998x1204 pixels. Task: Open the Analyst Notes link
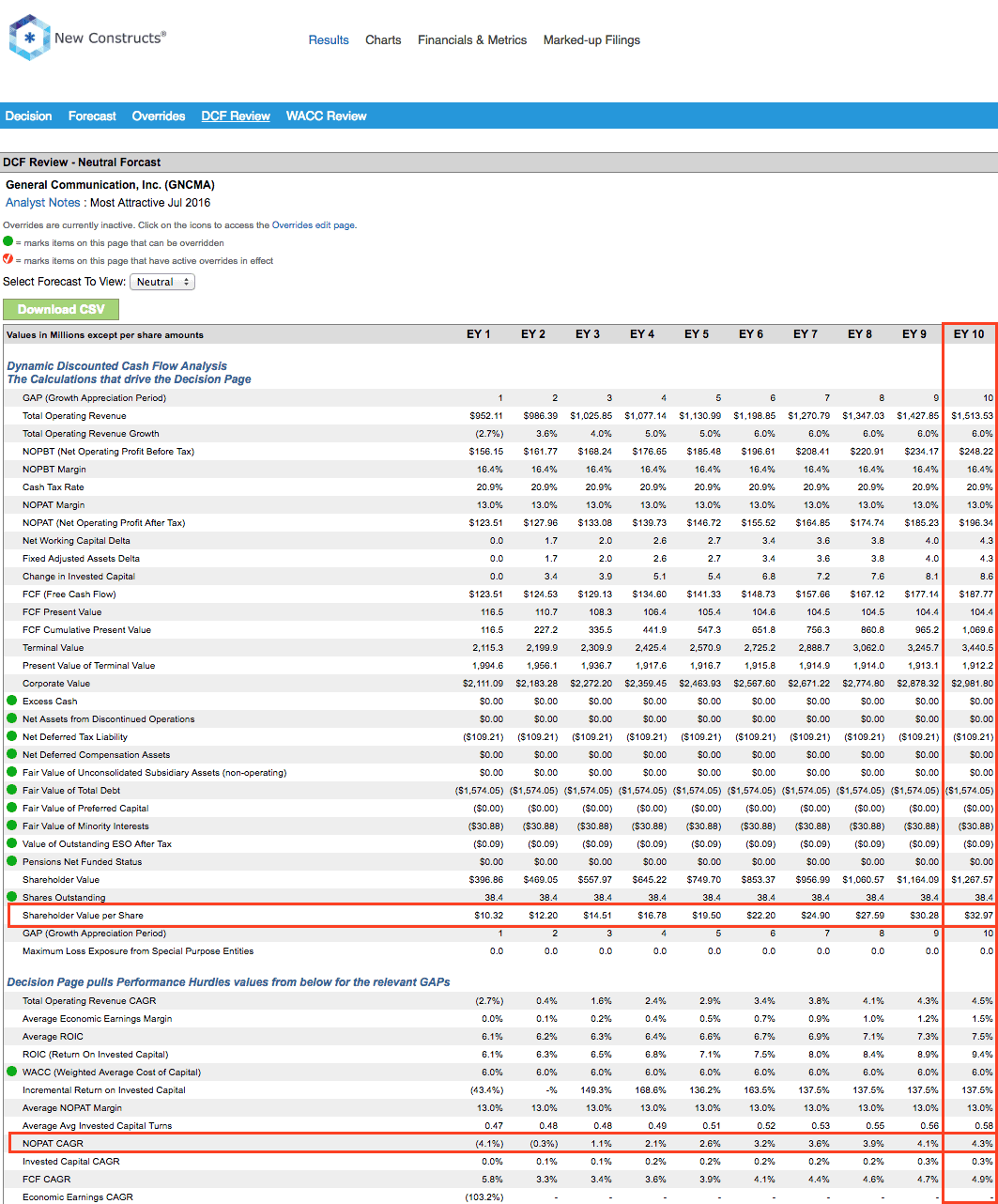coord(43,203)
